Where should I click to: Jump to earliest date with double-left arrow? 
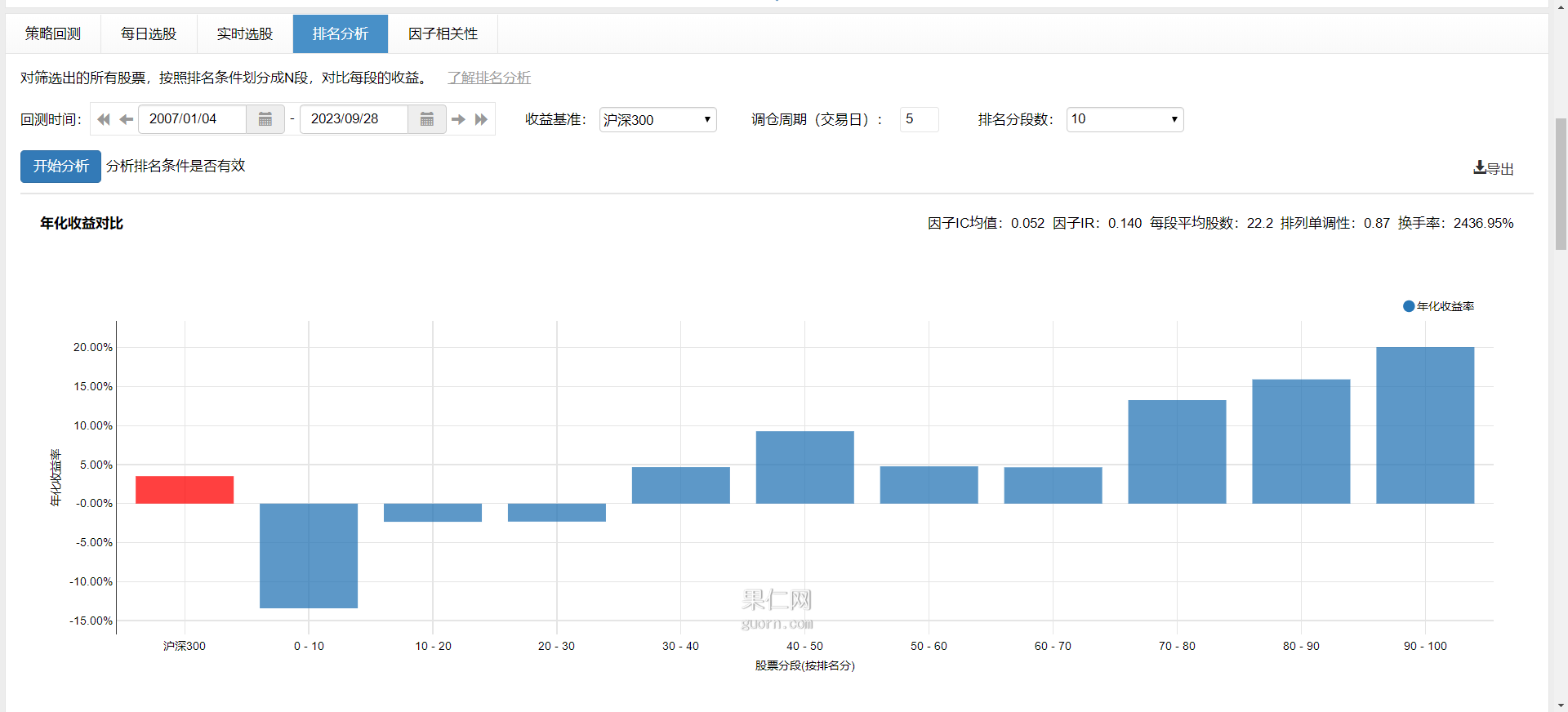[x=104, y=119]
